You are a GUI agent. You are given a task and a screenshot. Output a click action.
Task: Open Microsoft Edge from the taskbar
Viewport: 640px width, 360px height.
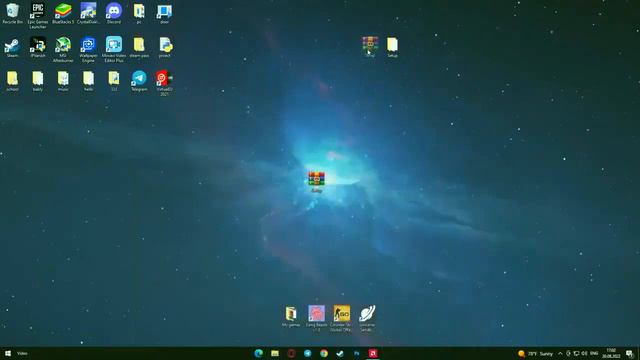point(258,353)
